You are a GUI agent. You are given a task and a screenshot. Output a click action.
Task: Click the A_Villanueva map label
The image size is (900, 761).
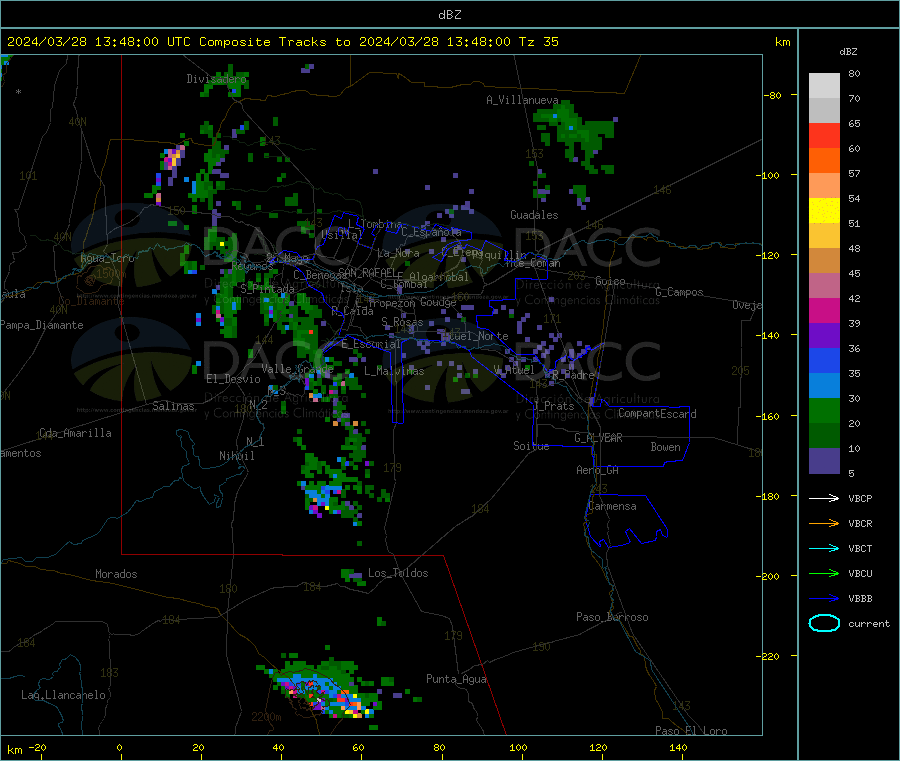[x=522, y=100]
